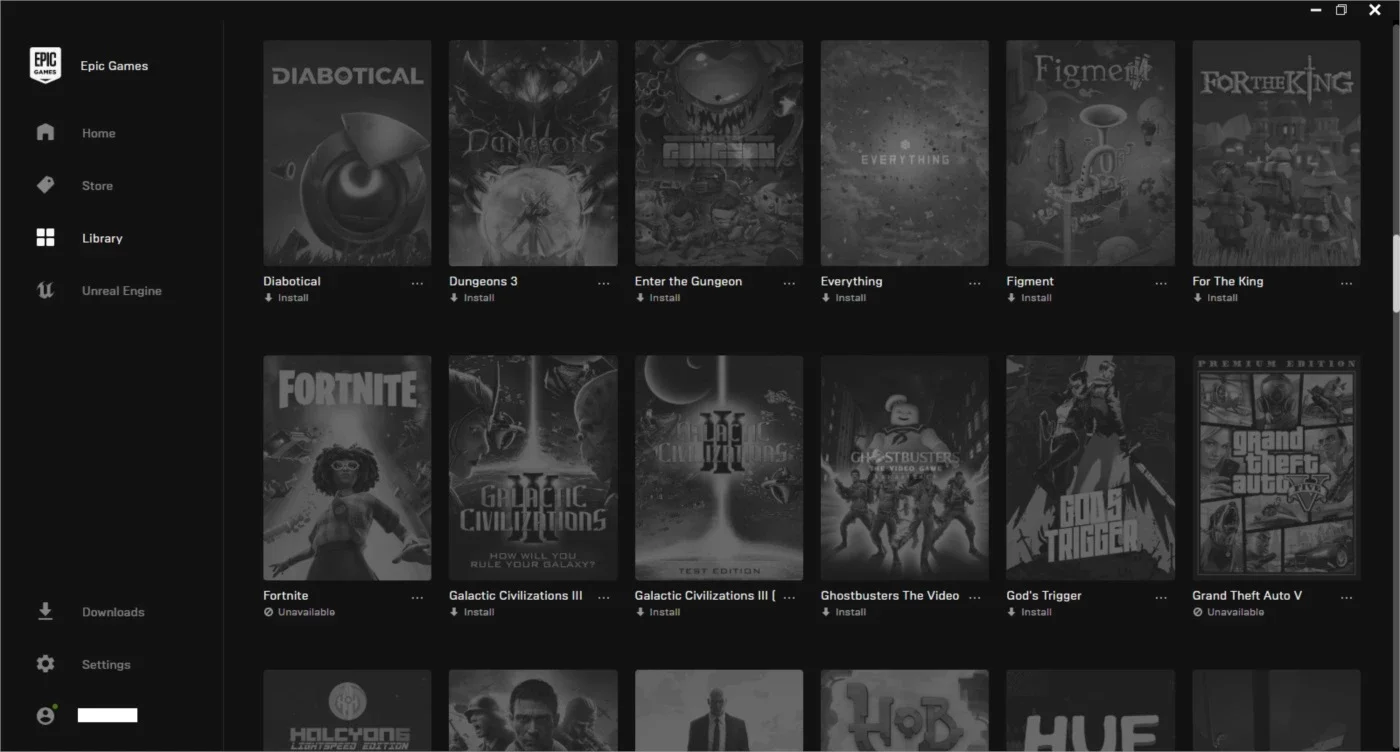Click install arrow icon under Everything
This screenshot has height=752, width=1400.
(826, 298)
